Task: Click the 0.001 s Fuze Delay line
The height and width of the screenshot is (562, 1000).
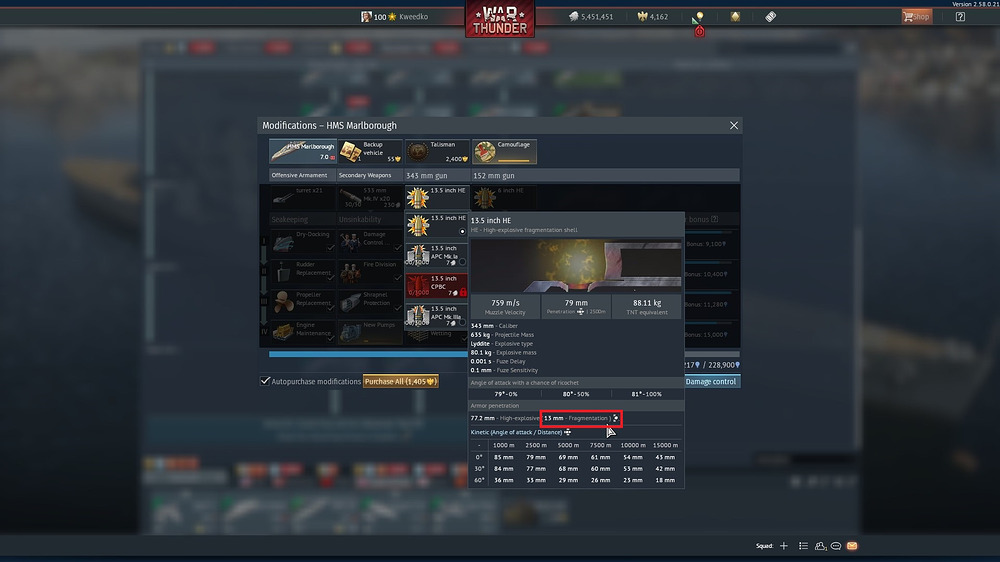Action: click(497, 362)
